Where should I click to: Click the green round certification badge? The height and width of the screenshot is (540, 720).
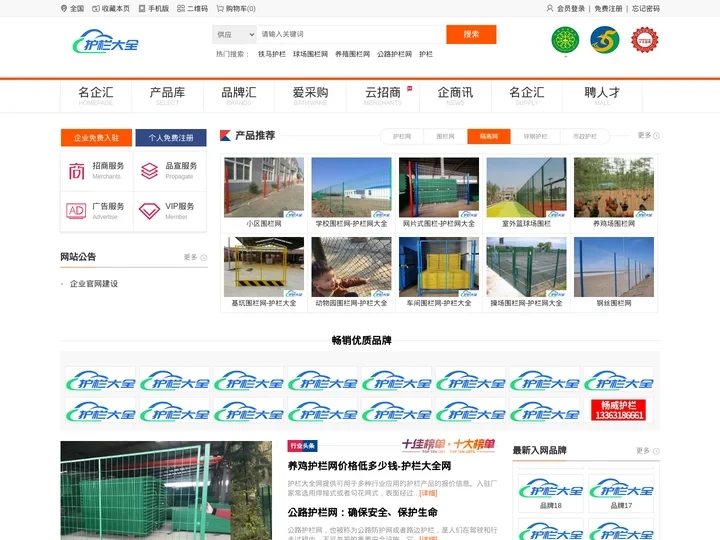[x=565, y=40]
